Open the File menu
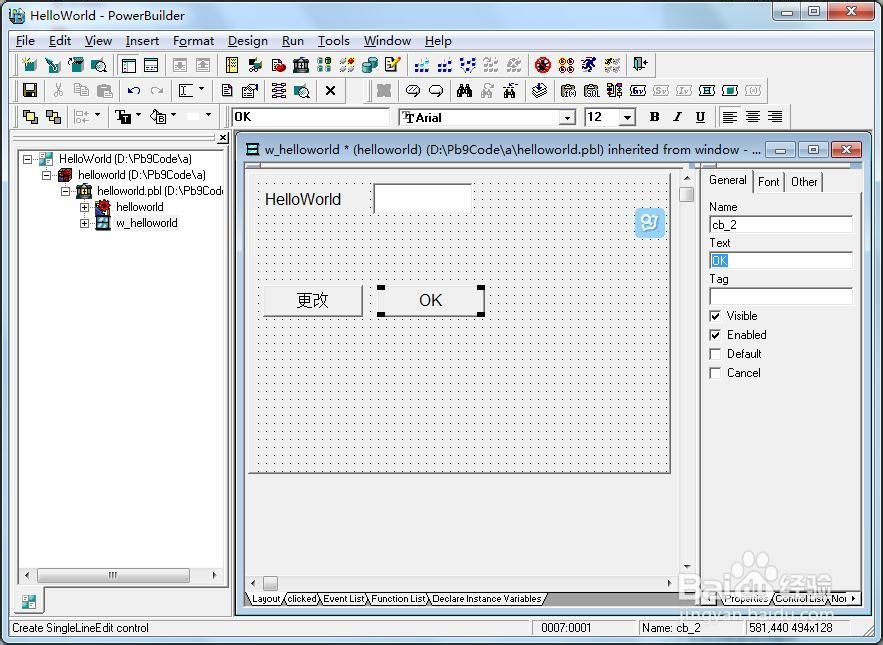883x645 pixels. 25,41
